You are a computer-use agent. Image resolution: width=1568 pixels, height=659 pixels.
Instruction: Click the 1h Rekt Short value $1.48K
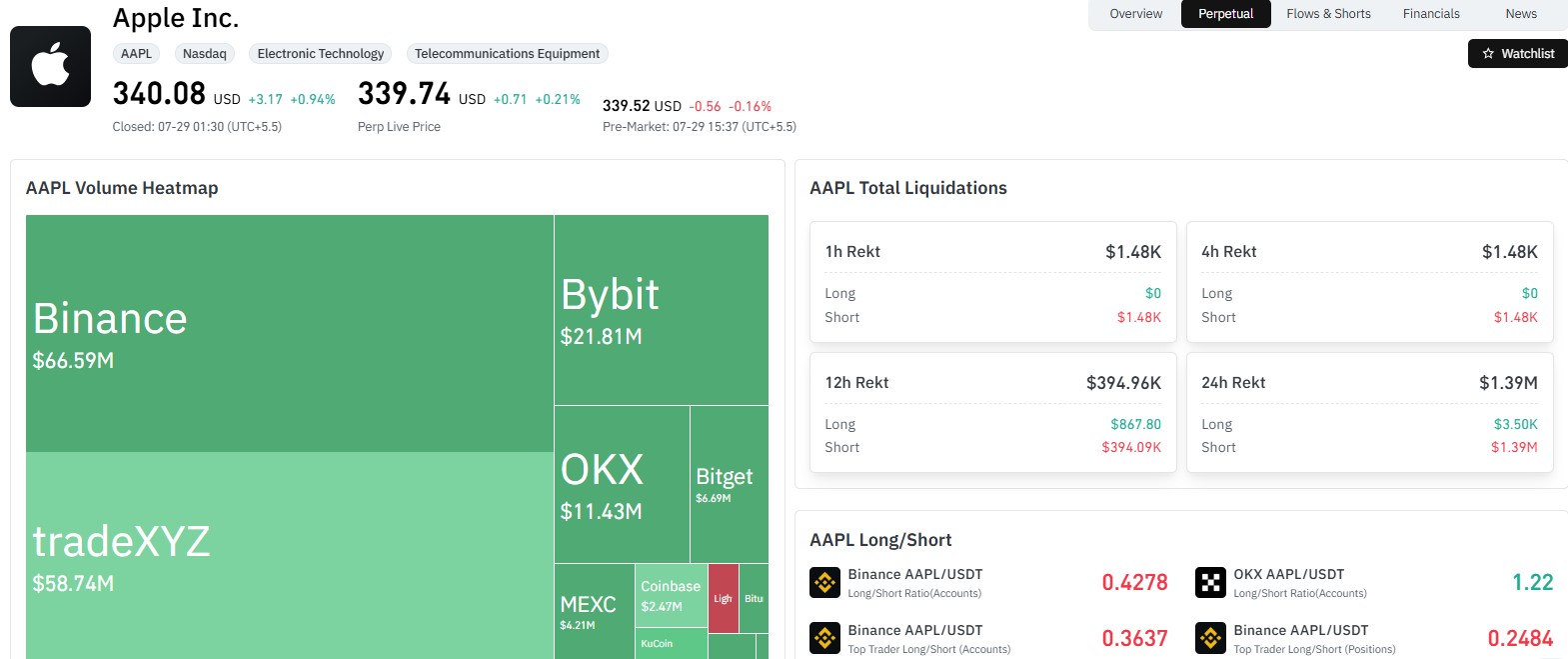[1139, 317]
